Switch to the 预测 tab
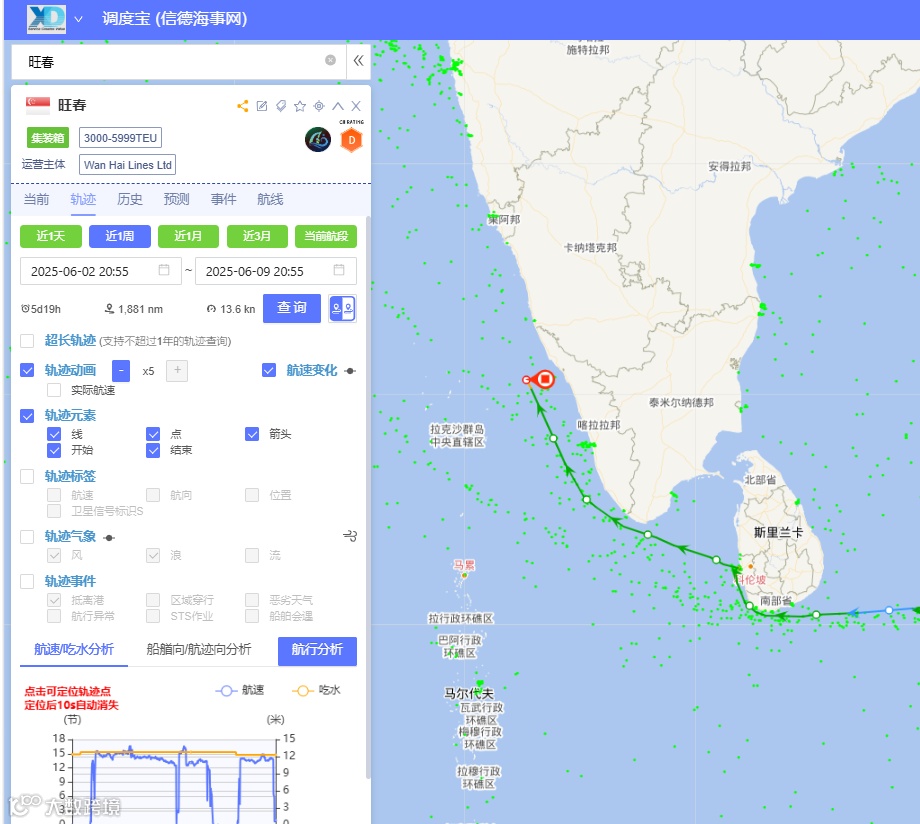 (x=177, y=200)
